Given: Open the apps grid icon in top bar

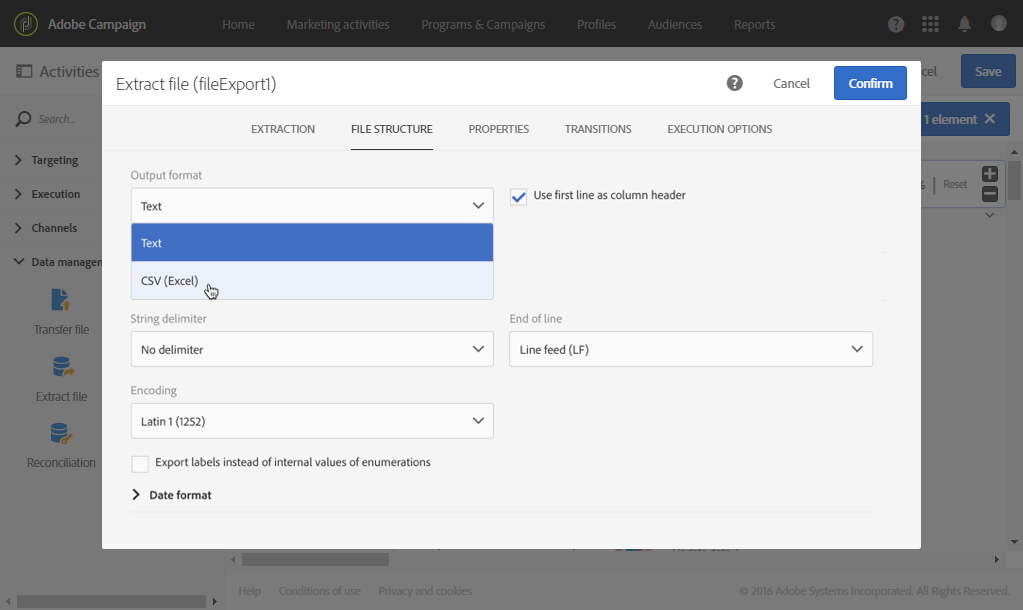Looking at the screenshot, I should coord(930,24).
